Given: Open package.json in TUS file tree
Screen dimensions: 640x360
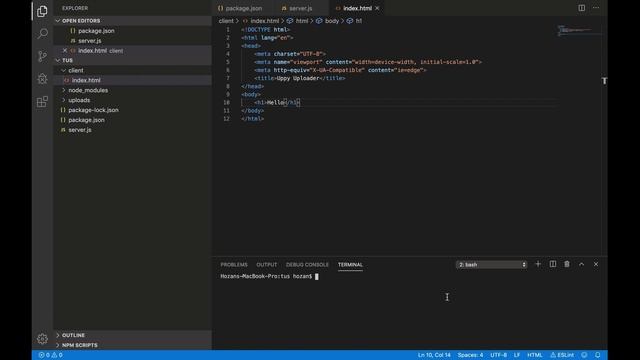Looking at the screenshot, I should (132, 120).
